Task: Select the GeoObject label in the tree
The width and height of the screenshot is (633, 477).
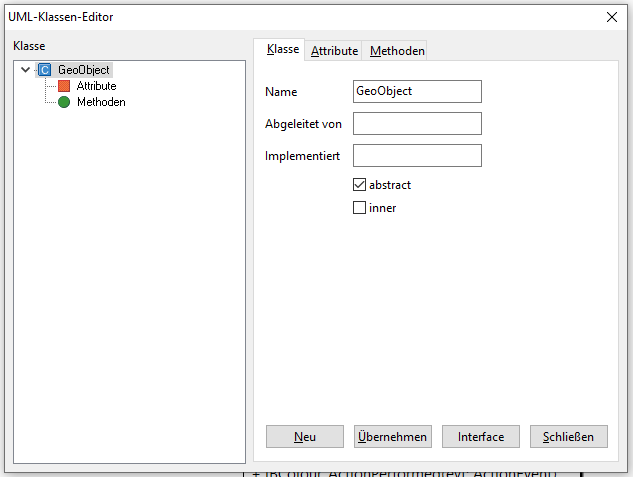Action: (84, 70)
